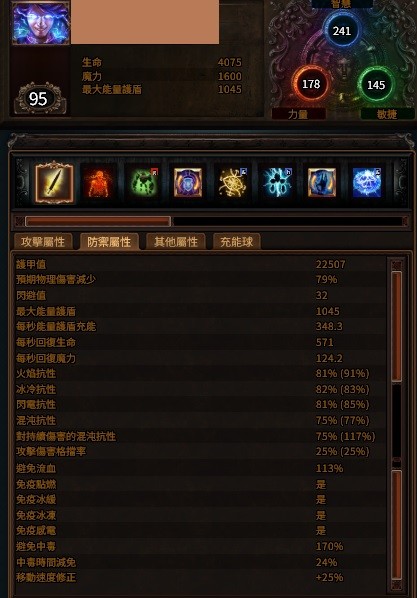
Task: Click the character portrait thumbnail
Action: (x=41, y=23)
